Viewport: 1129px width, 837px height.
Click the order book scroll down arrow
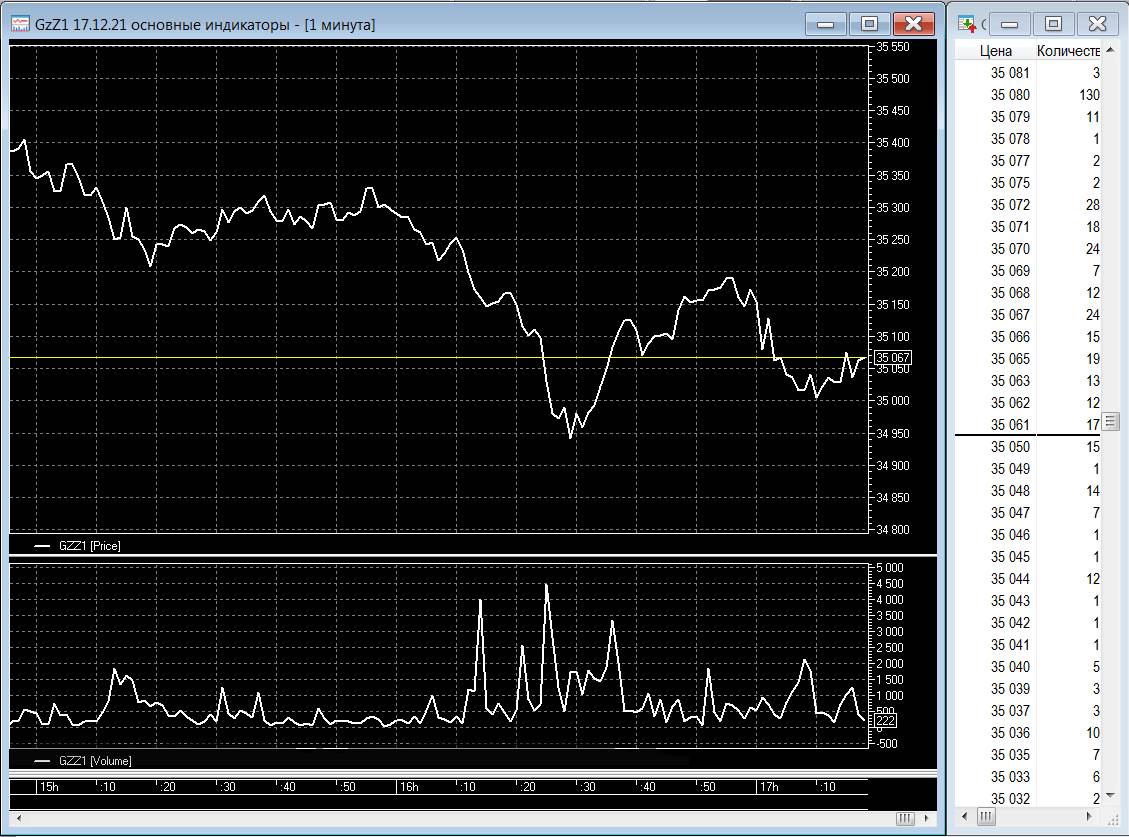pyautogui.click(x=1110, y=795)
